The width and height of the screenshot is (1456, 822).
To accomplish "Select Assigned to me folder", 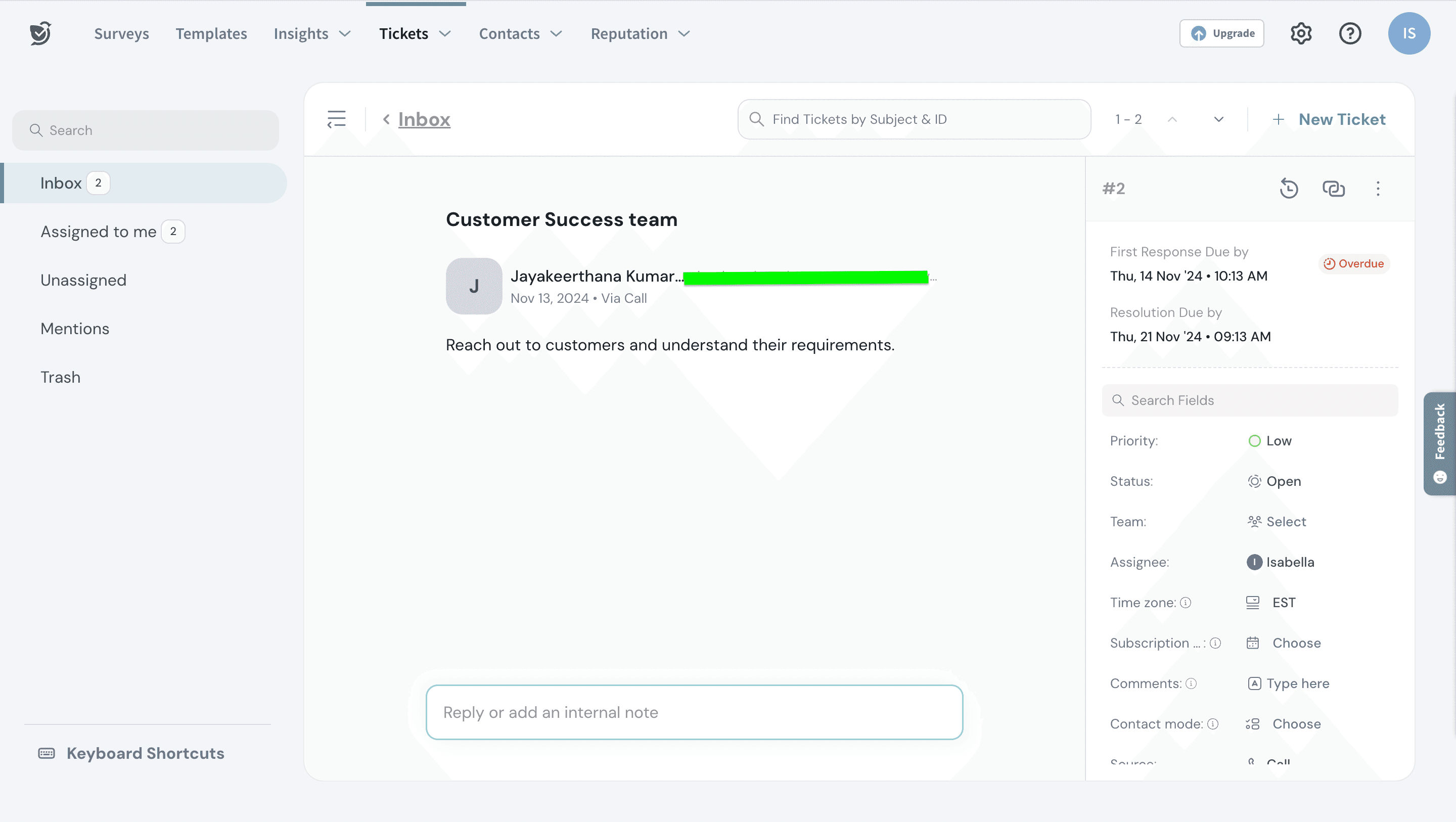I will 99,232.
